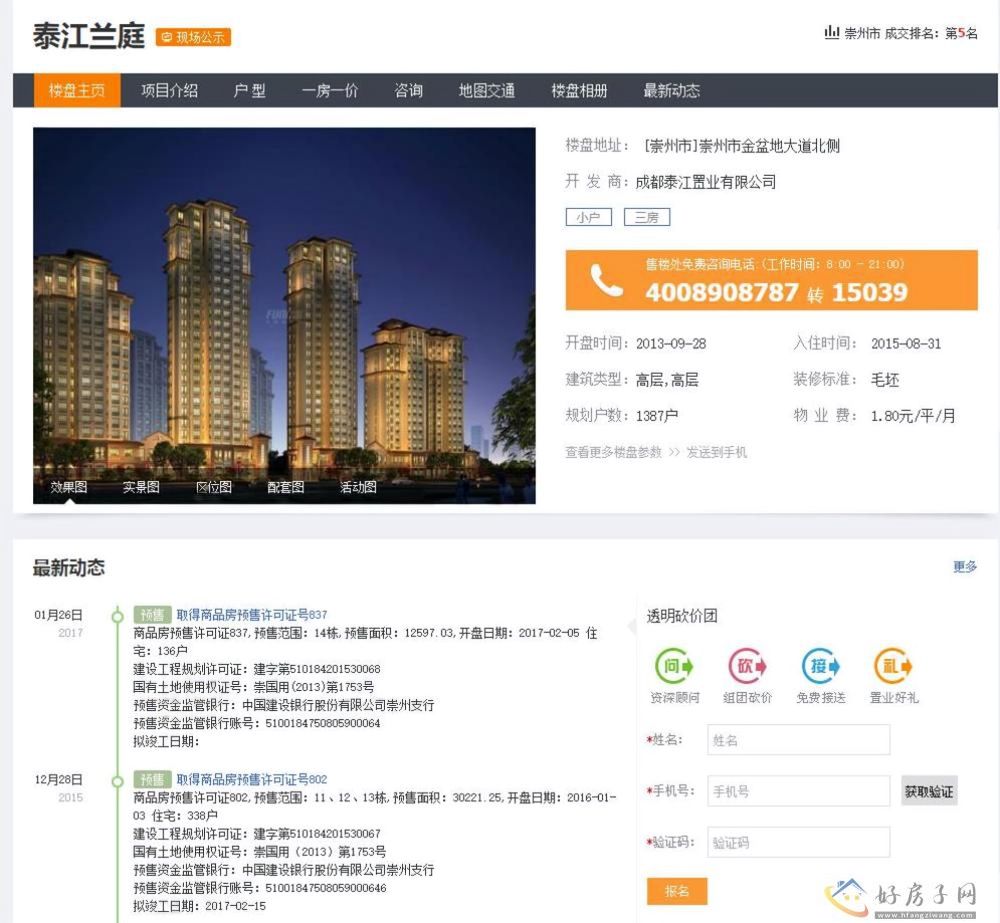The height and width of the screenshot is (923, 1000).
Task: Click the orange phone icon
Action: [x=606, y=281]
